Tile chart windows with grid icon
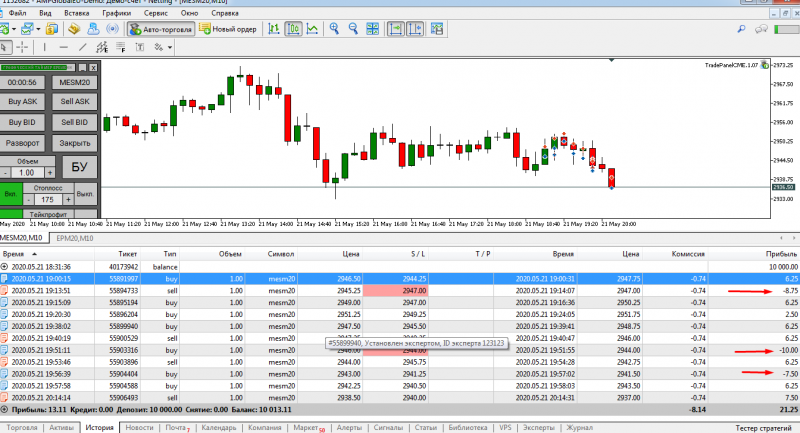The height and width of the screenshot is (433, 800). [x=372, y=29]
